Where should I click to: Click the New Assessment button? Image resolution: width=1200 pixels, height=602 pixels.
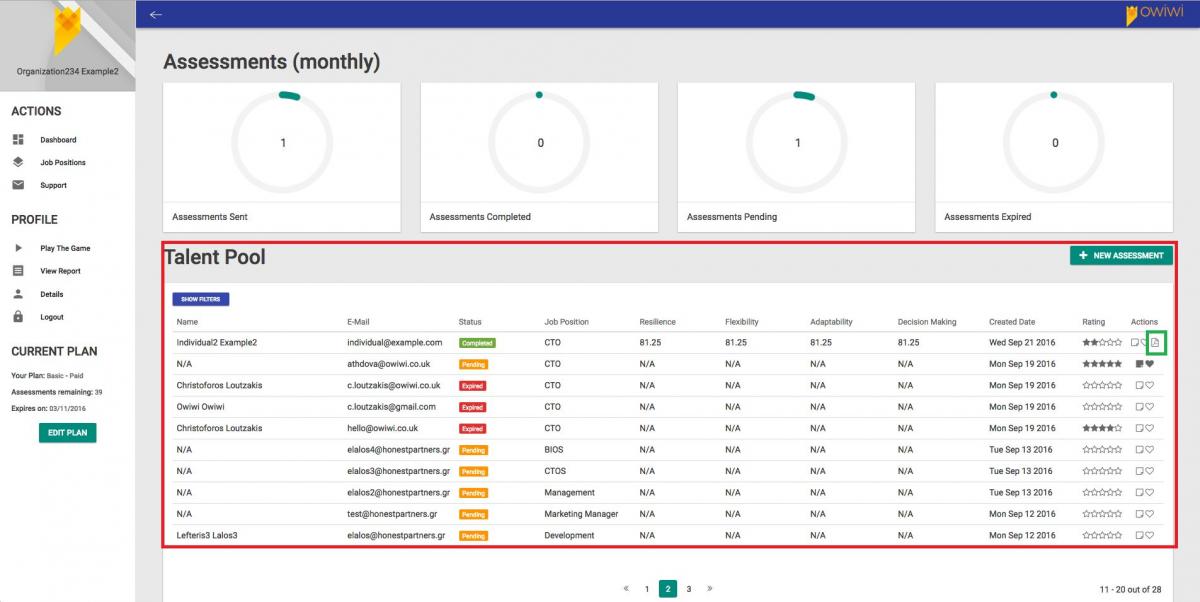coord(1121,256)
